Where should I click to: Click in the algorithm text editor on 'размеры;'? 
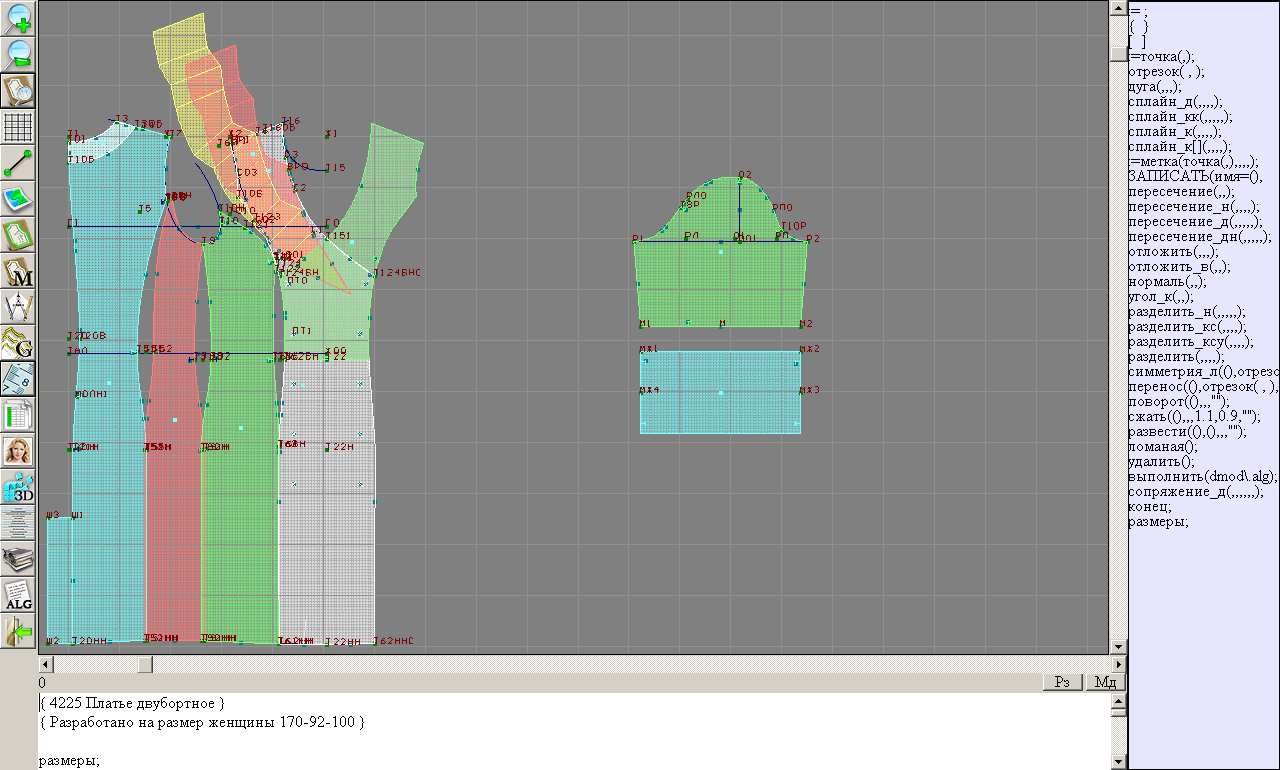click(69, 761)
